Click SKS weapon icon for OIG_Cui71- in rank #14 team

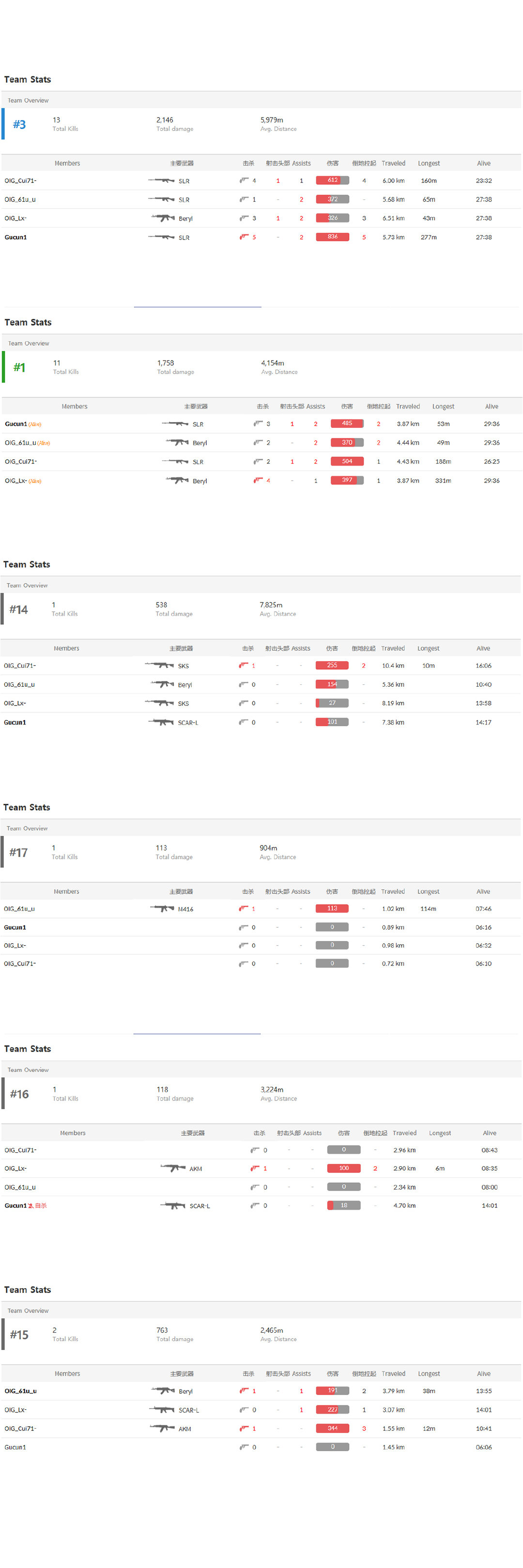159,665
